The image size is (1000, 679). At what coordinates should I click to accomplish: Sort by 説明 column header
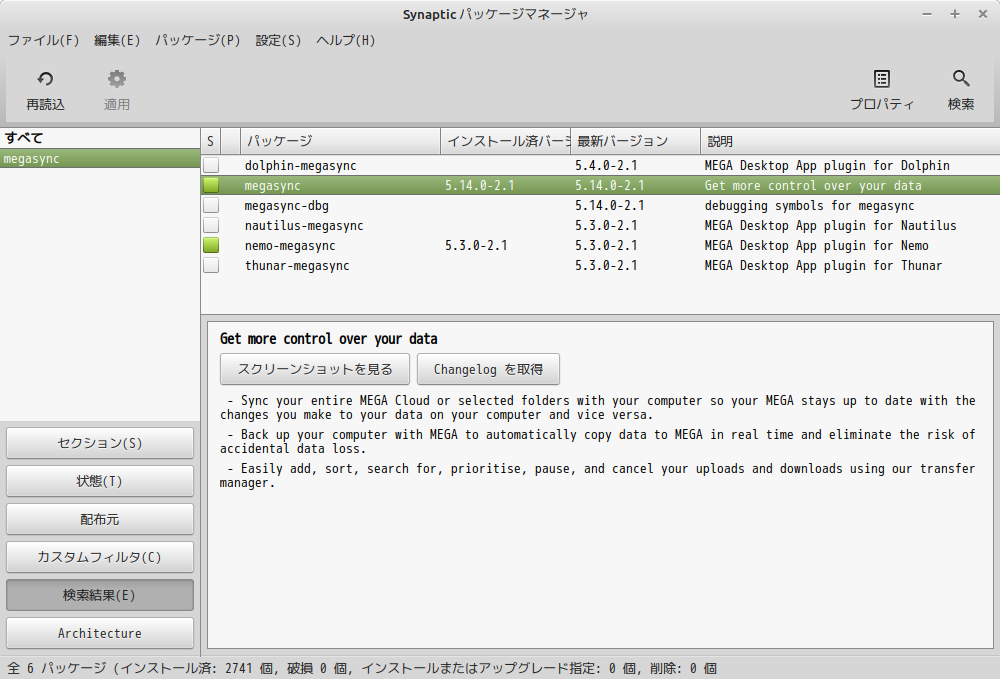[850, 141]
